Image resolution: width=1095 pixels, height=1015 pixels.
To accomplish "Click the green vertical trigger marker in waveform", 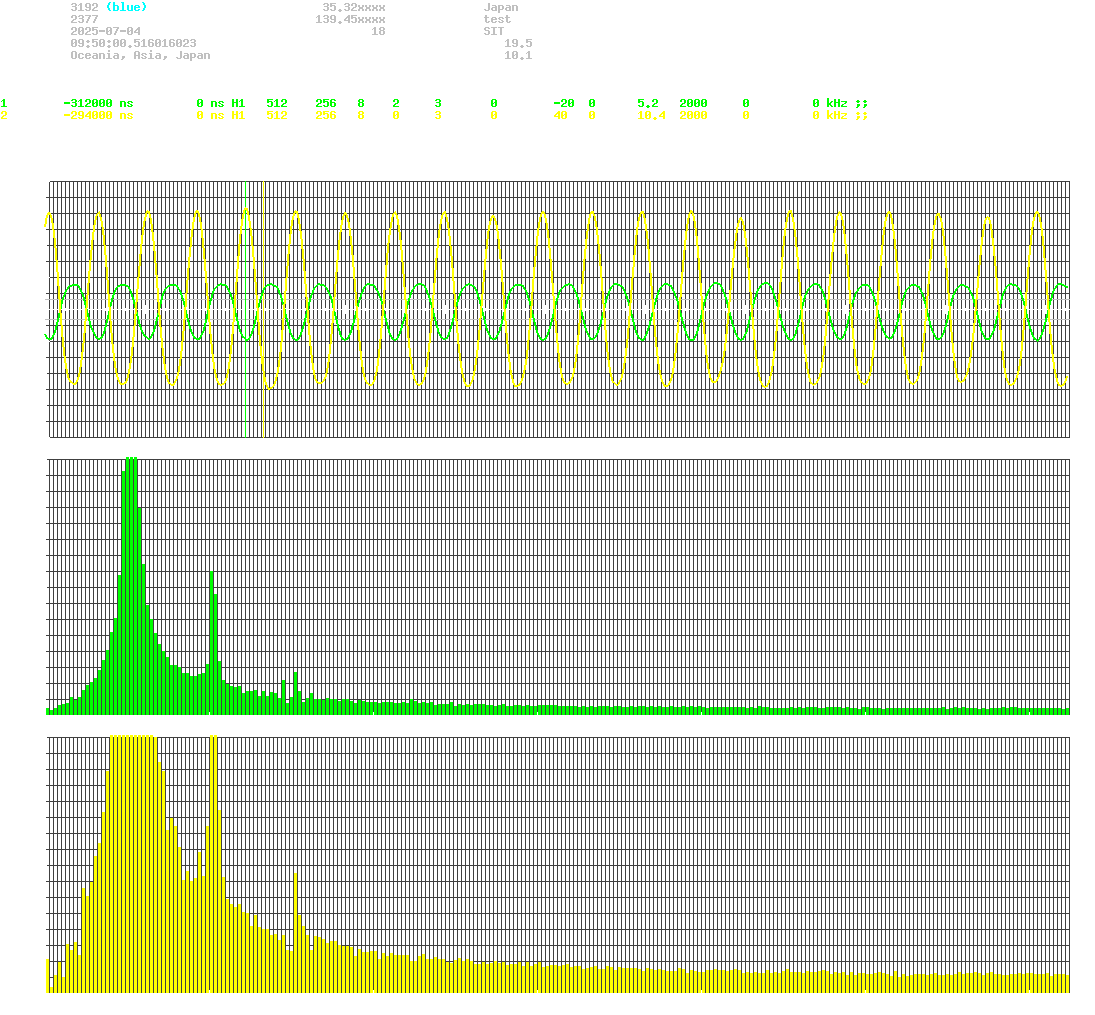I will point(246,309).
